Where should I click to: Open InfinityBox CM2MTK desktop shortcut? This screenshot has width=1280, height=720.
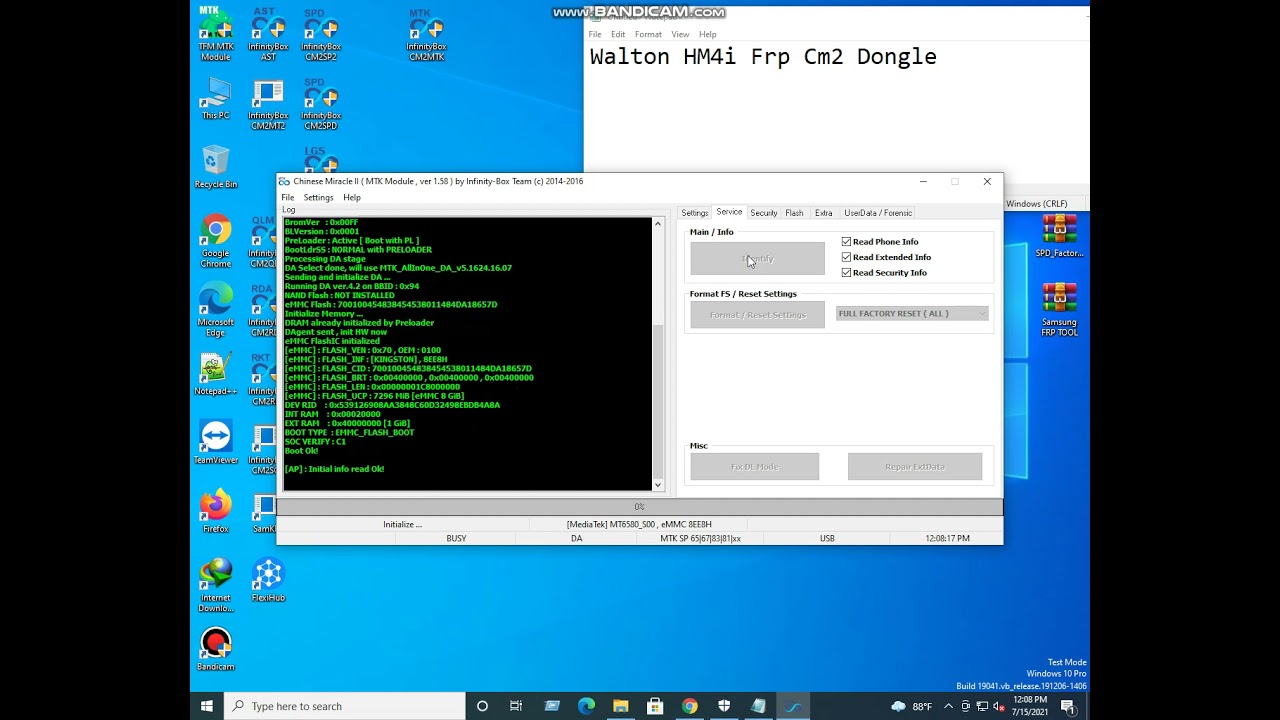tap(426, 33)
